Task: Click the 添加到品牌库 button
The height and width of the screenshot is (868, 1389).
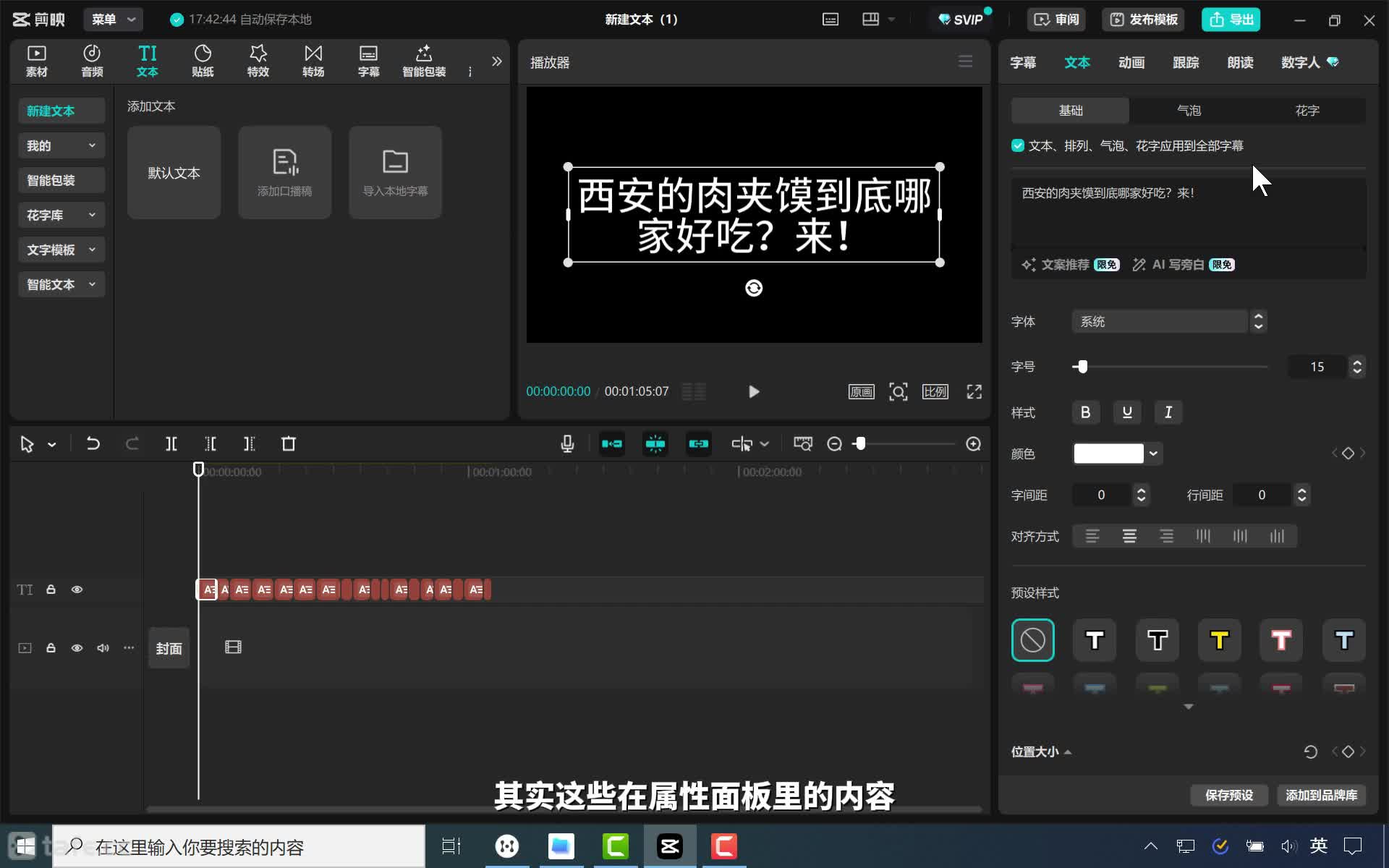Action: 1321,795
